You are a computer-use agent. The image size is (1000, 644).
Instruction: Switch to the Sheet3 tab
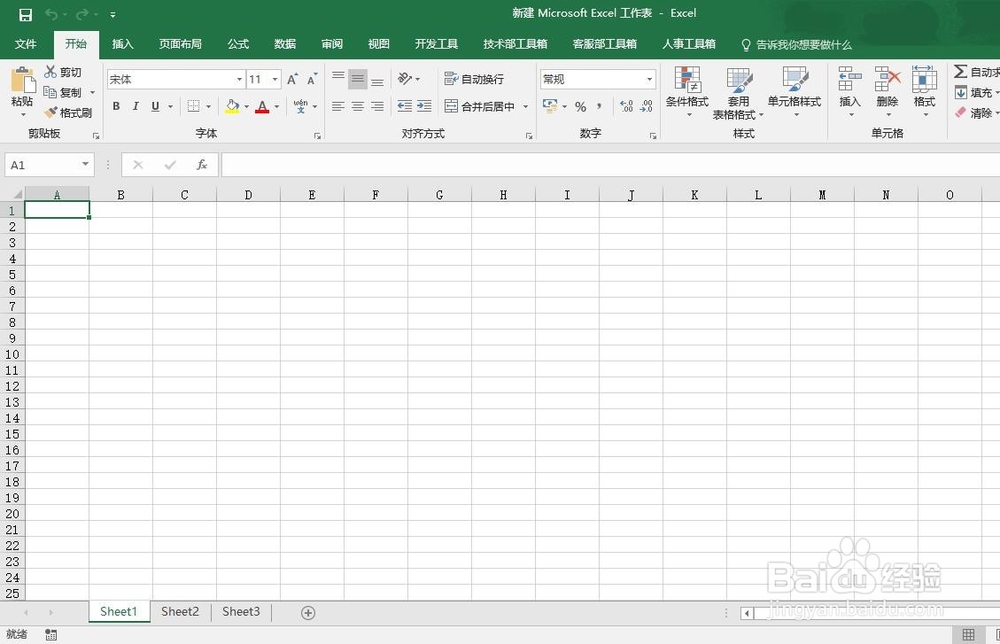[x=241, y=611]
